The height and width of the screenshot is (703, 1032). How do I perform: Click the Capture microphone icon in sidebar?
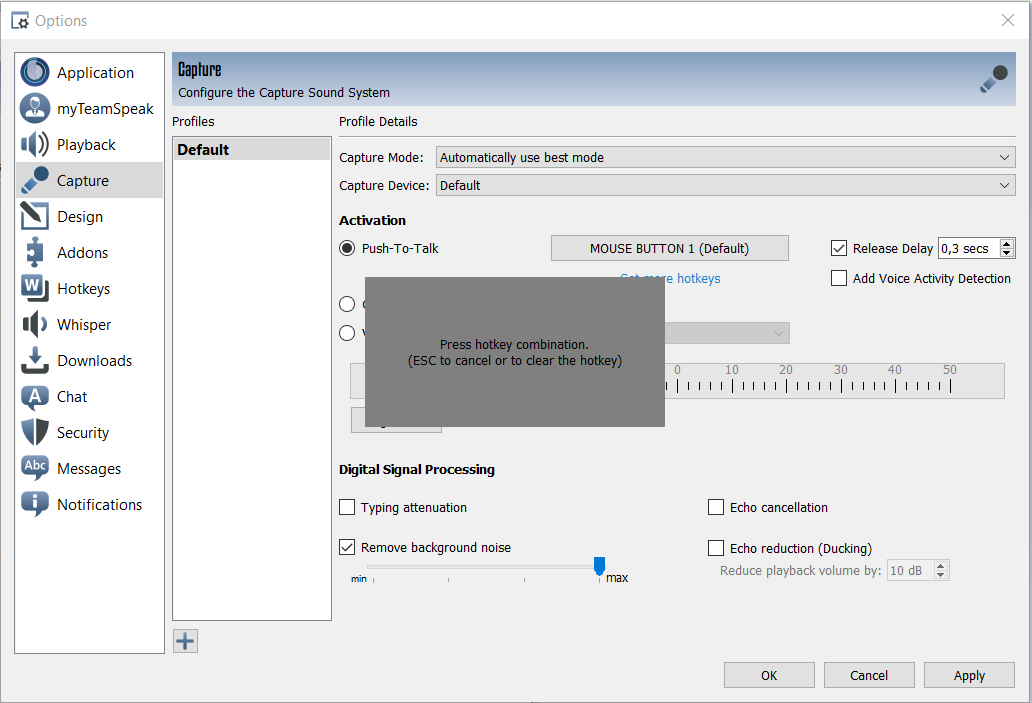pos(35,180)
